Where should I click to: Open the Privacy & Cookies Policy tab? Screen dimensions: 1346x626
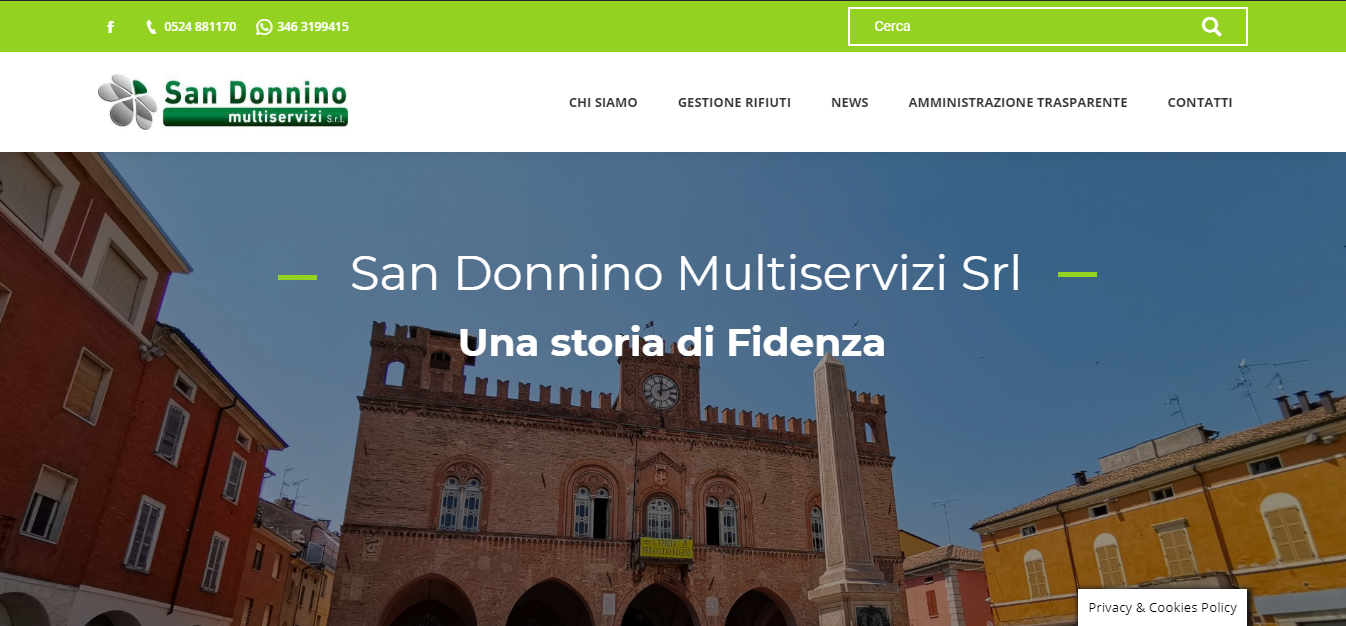click(1162, 607)
